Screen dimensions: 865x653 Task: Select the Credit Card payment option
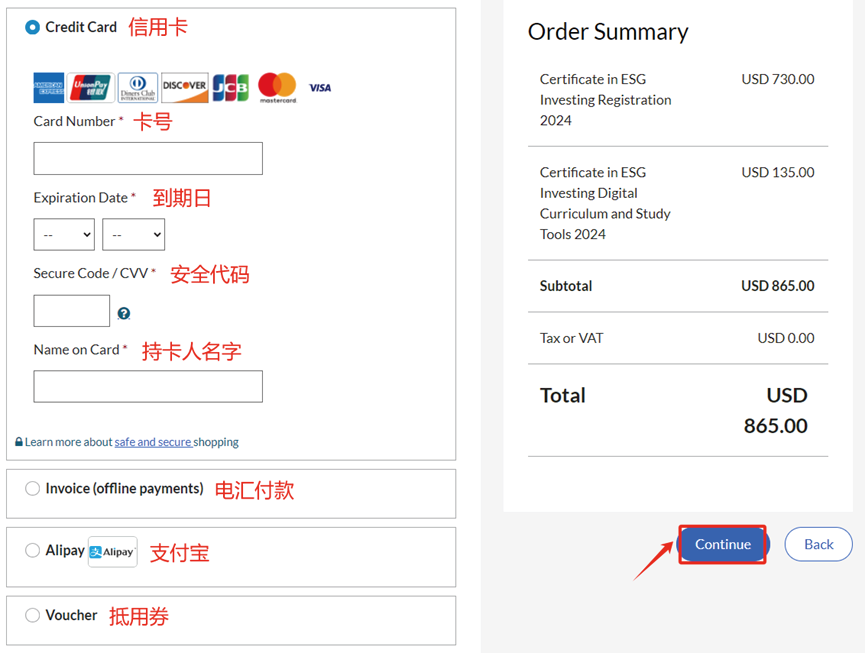click(31, 27)
